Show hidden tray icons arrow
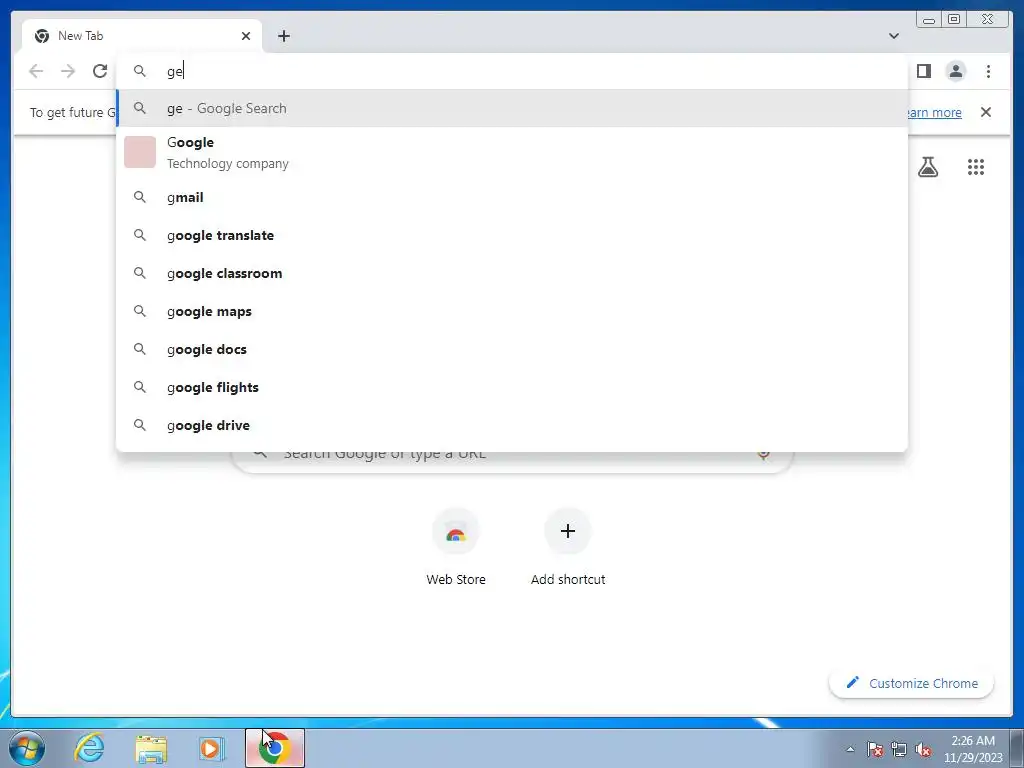This screenshot has height=768, width=1024. [850, 749]
